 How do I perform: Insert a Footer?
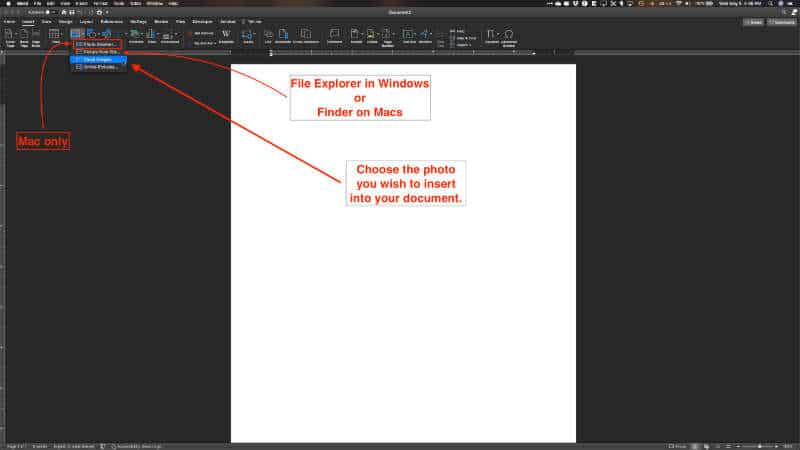click(x=372, y=36)
